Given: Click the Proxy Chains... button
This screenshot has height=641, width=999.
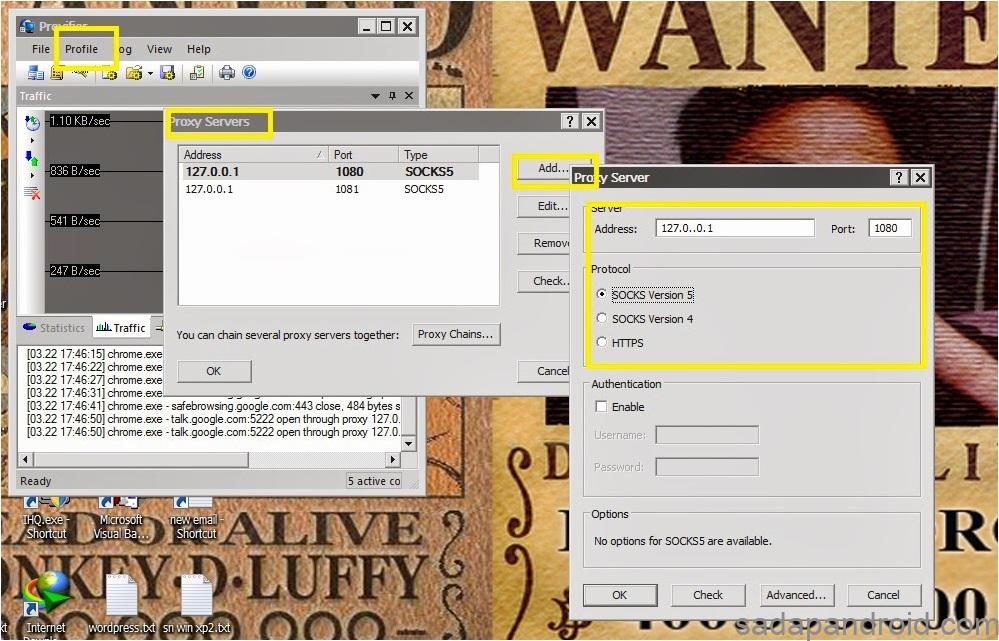Looking at the screenshot, I should point(456,334).
